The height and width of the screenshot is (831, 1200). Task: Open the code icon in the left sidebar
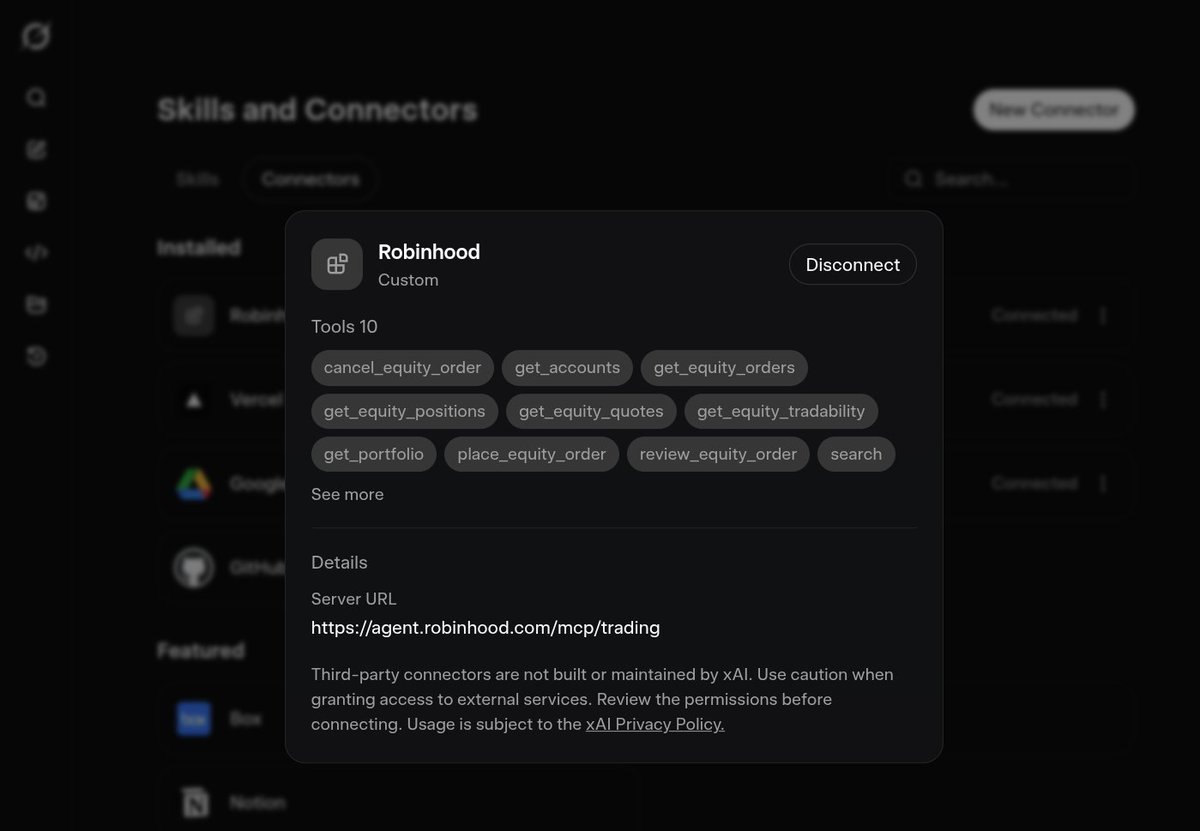coord(36,253)
